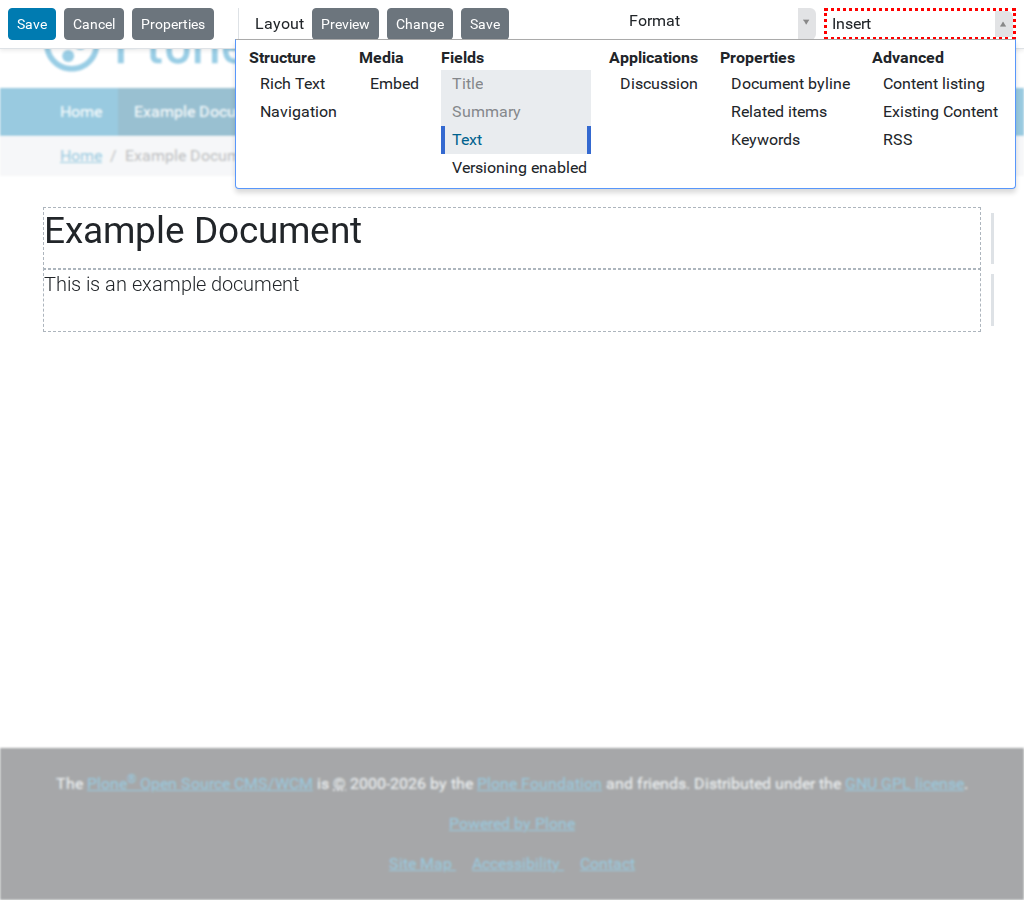Open the Plone Foundation link
The height and width of the screenshot is (900, 1024).
(539, 784)
